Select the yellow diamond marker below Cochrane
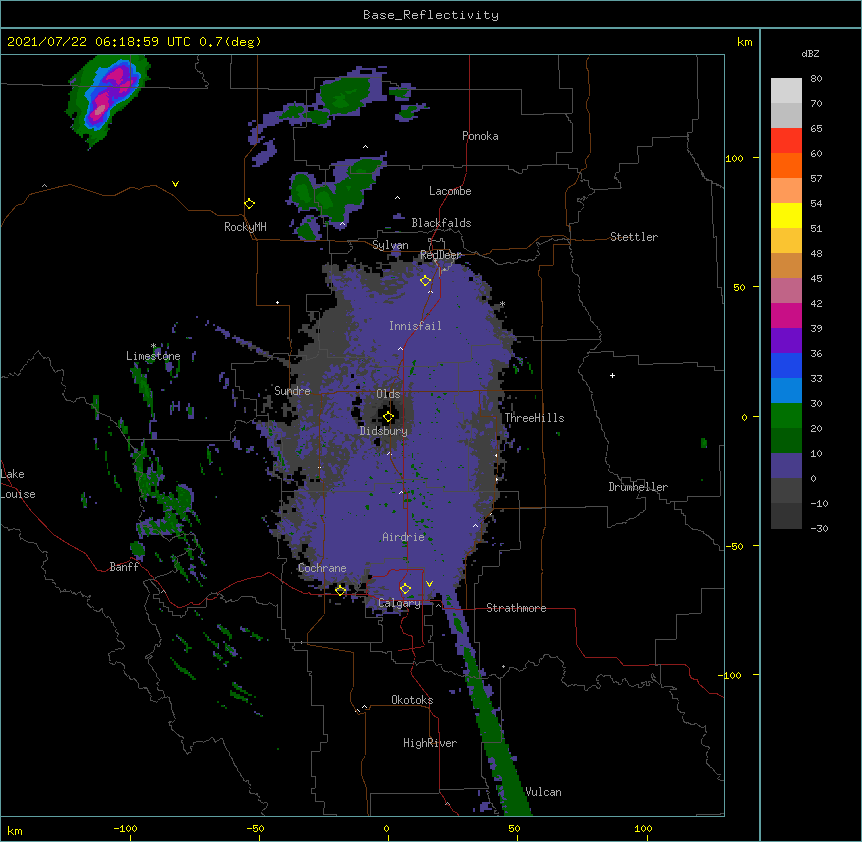 [x=340, y=590]
